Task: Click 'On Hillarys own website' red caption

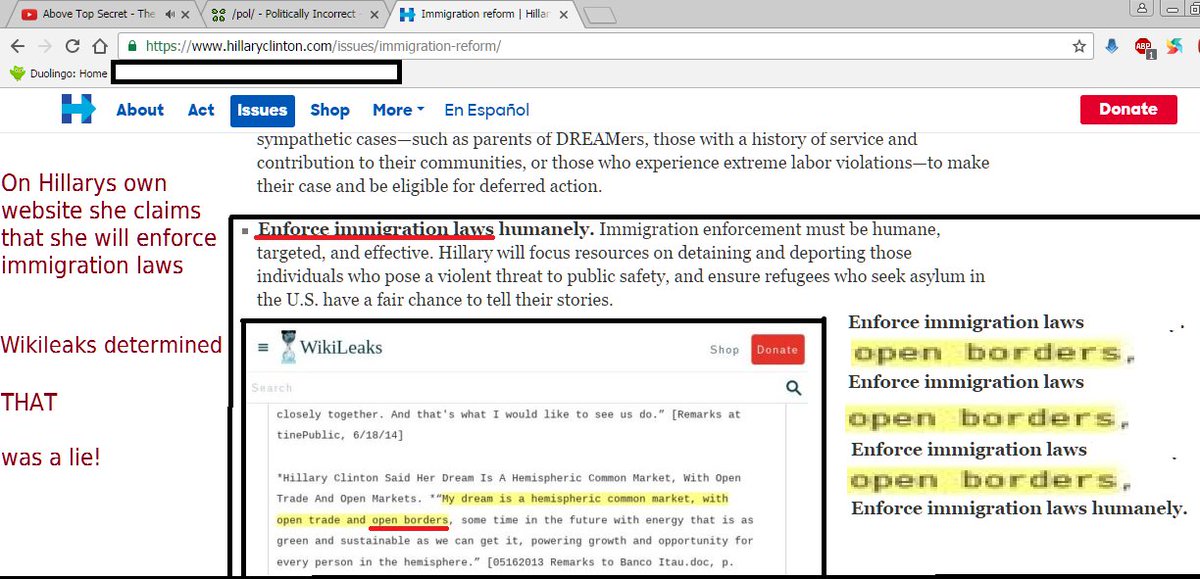Action: tap(108, 224)
